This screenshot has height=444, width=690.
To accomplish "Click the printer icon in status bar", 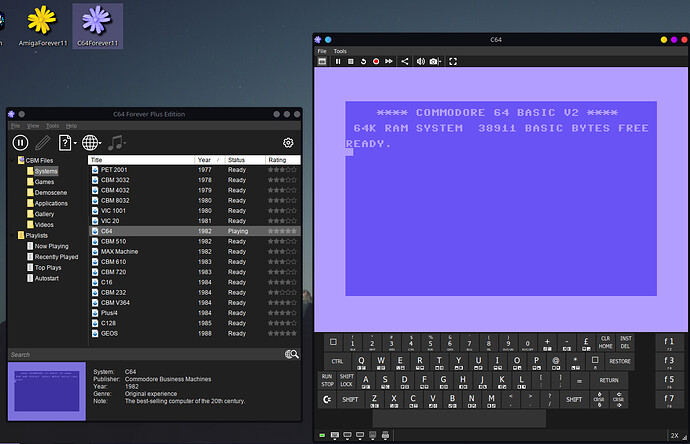I will click(385, 436).
